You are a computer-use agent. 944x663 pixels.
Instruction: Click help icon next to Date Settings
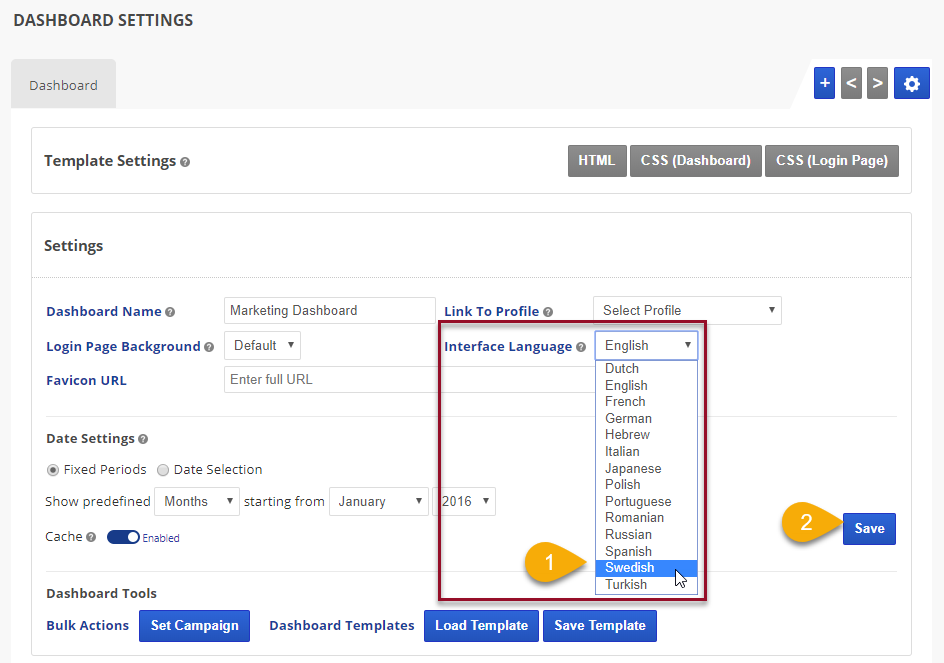[x=143, y=439]
